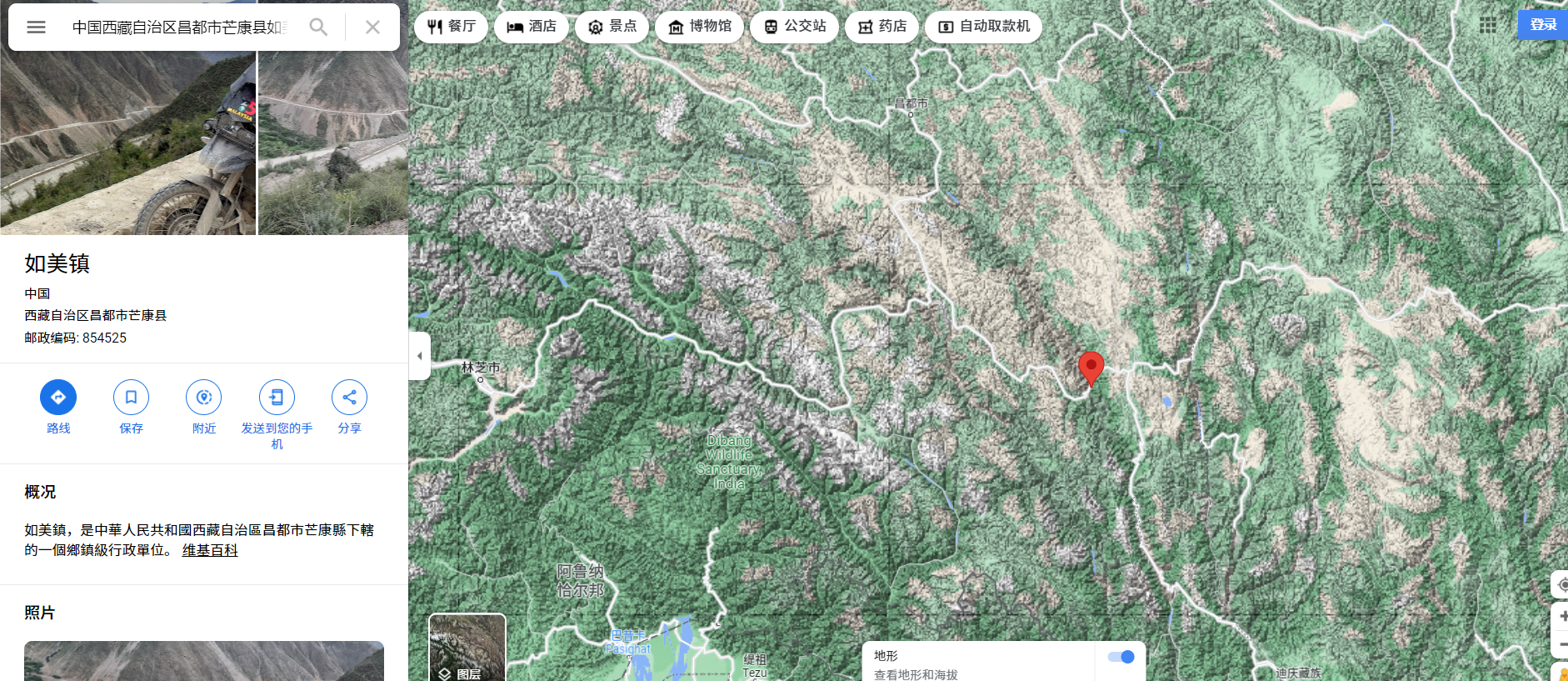Toggle the 地形 terrain switch

click(x=1121, y=657)
